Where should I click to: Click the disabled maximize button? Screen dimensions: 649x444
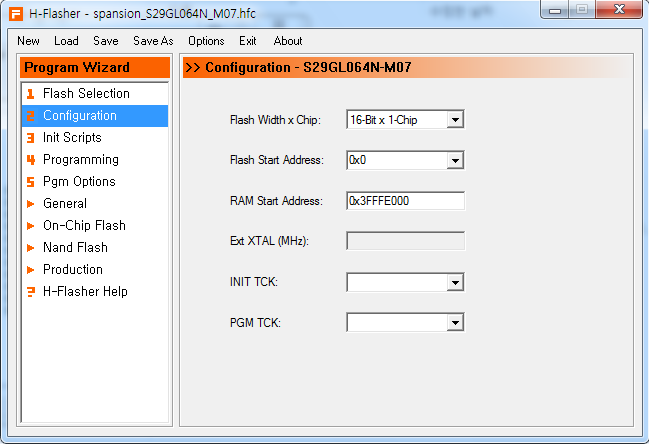[x=582, y=10]
